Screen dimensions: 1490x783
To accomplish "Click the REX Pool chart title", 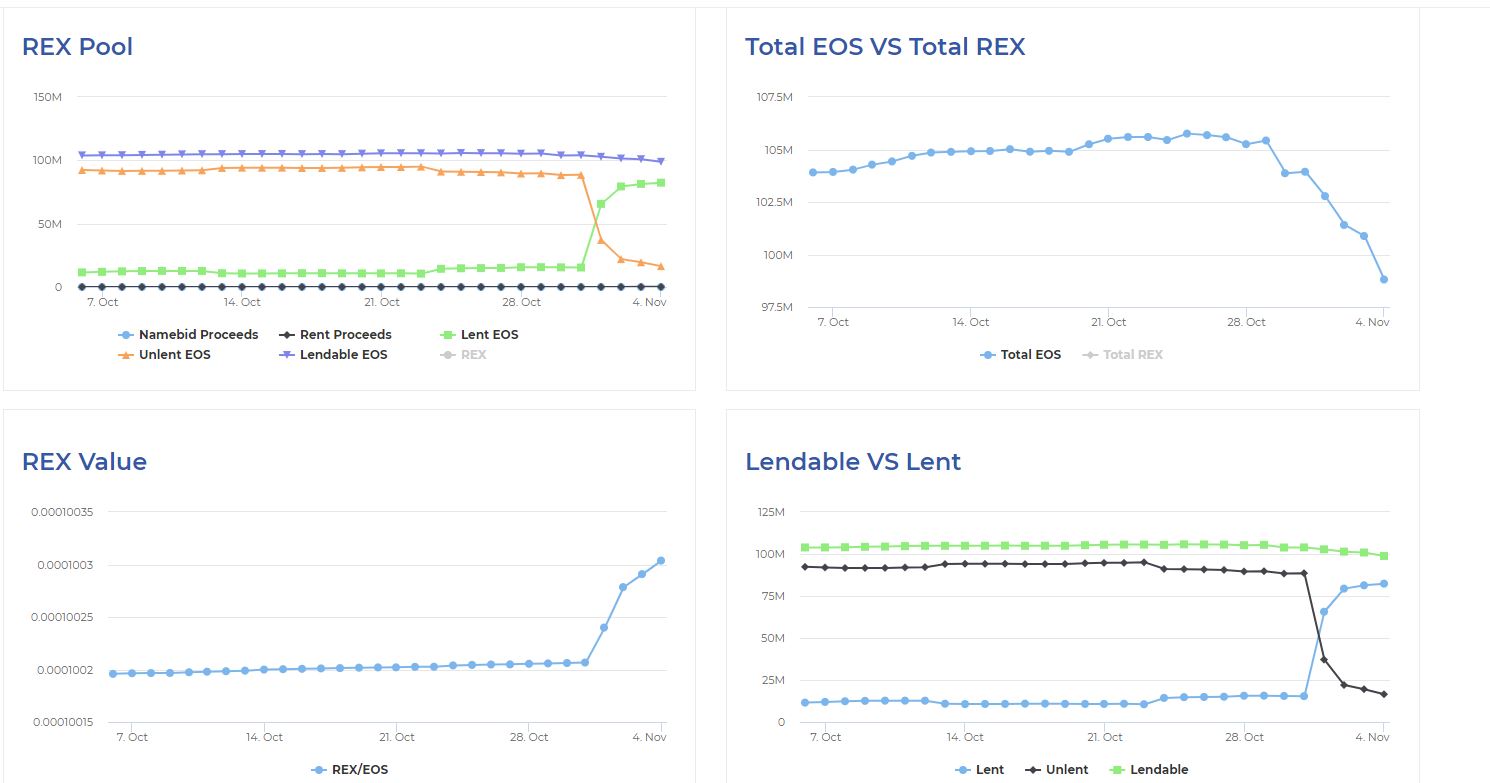I will pyautogui.click(x=77, y=47).
